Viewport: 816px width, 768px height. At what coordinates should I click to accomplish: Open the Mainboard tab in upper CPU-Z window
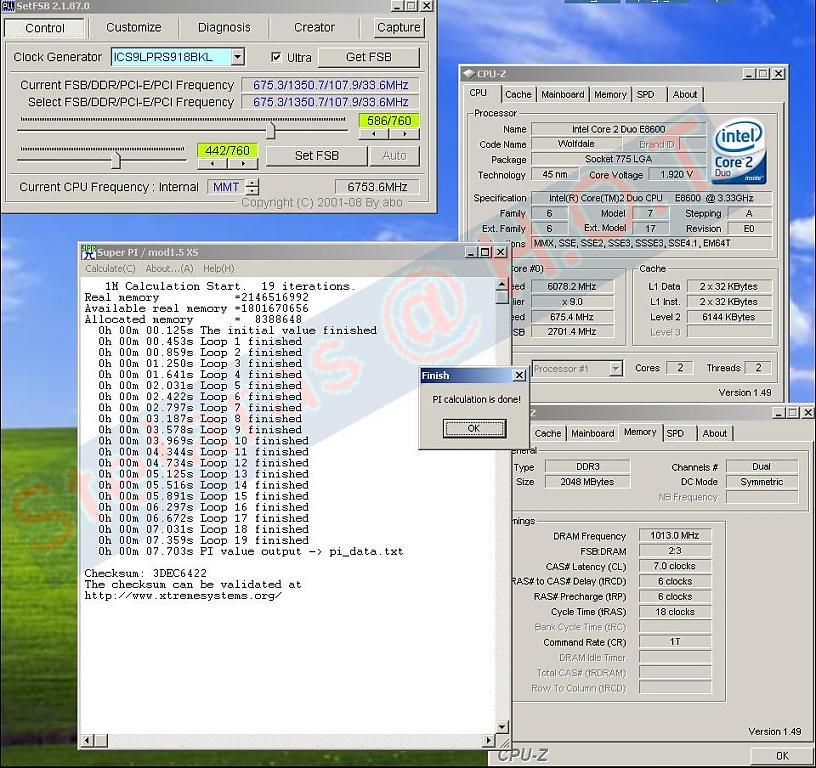pyautogui.click(x=563, y=95)
